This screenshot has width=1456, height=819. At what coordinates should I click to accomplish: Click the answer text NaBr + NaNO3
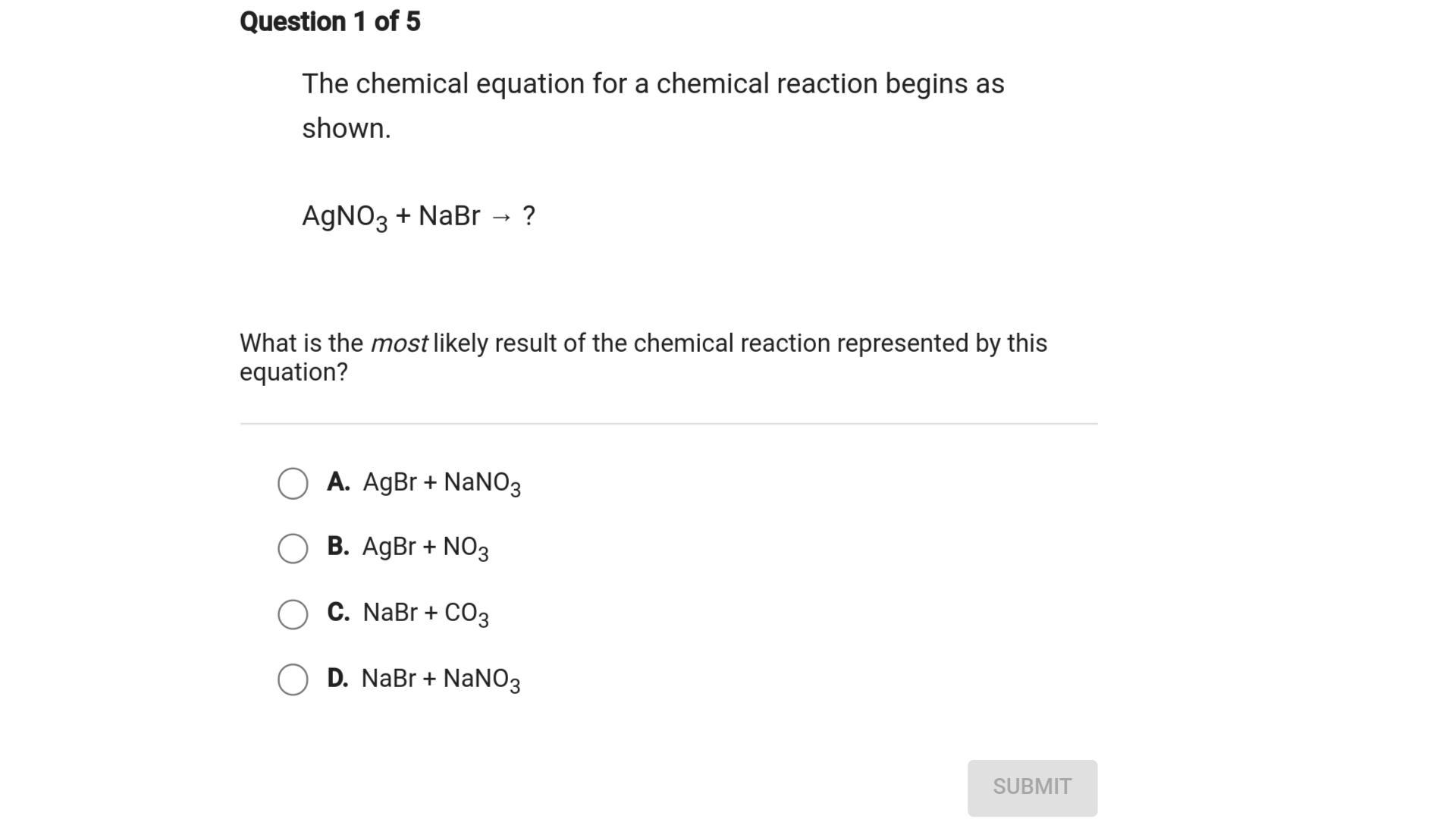pyautogui.click(x=441, y=679)
